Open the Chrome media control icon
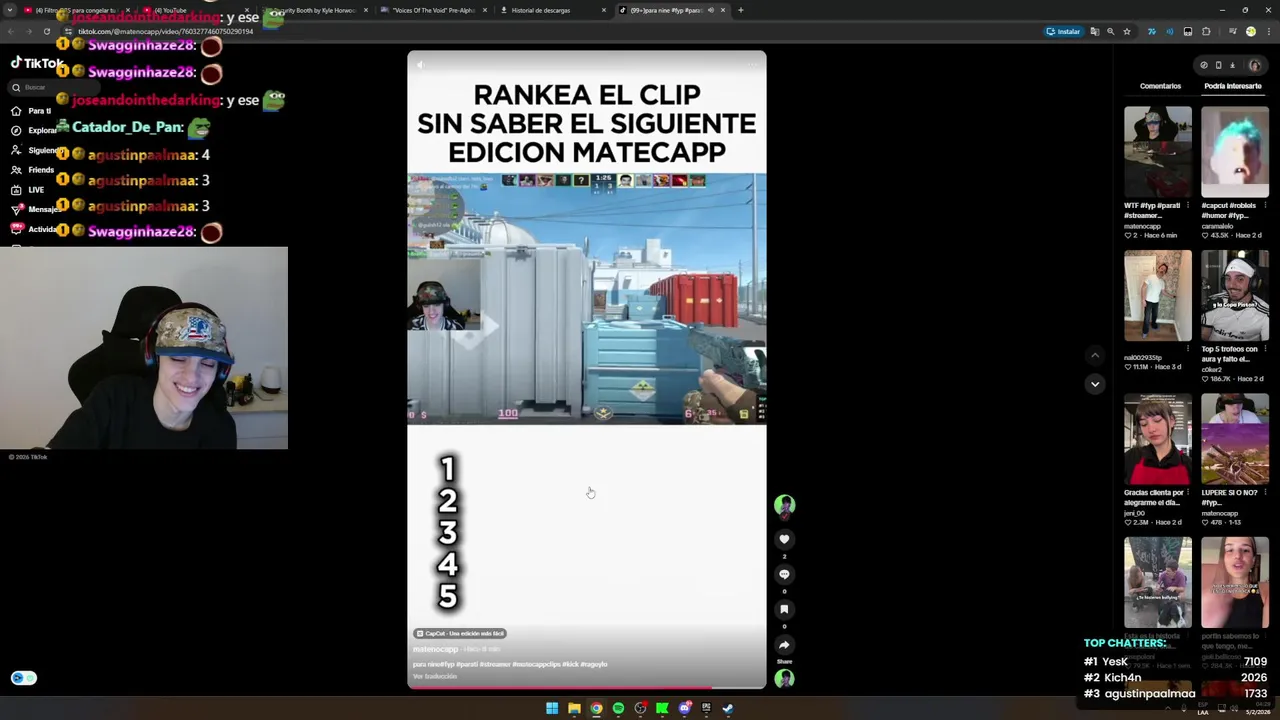Image resolution: width=1280 pixels, height=720 pixels. pyautogui.click(x=1232, y=31)
